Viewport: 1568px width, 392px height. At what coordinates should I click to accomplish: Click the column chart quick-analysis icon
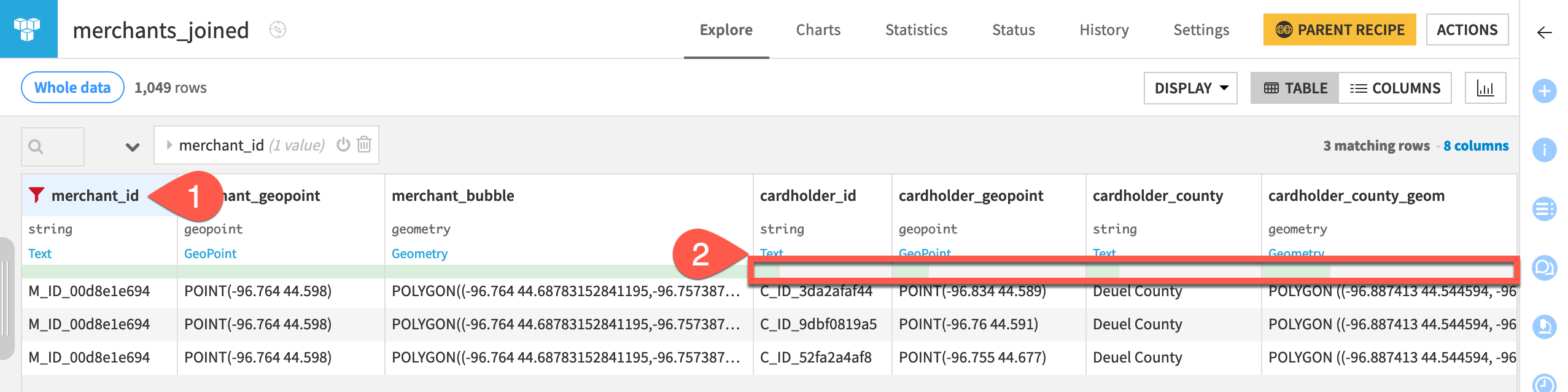(x=1485, y=88)
